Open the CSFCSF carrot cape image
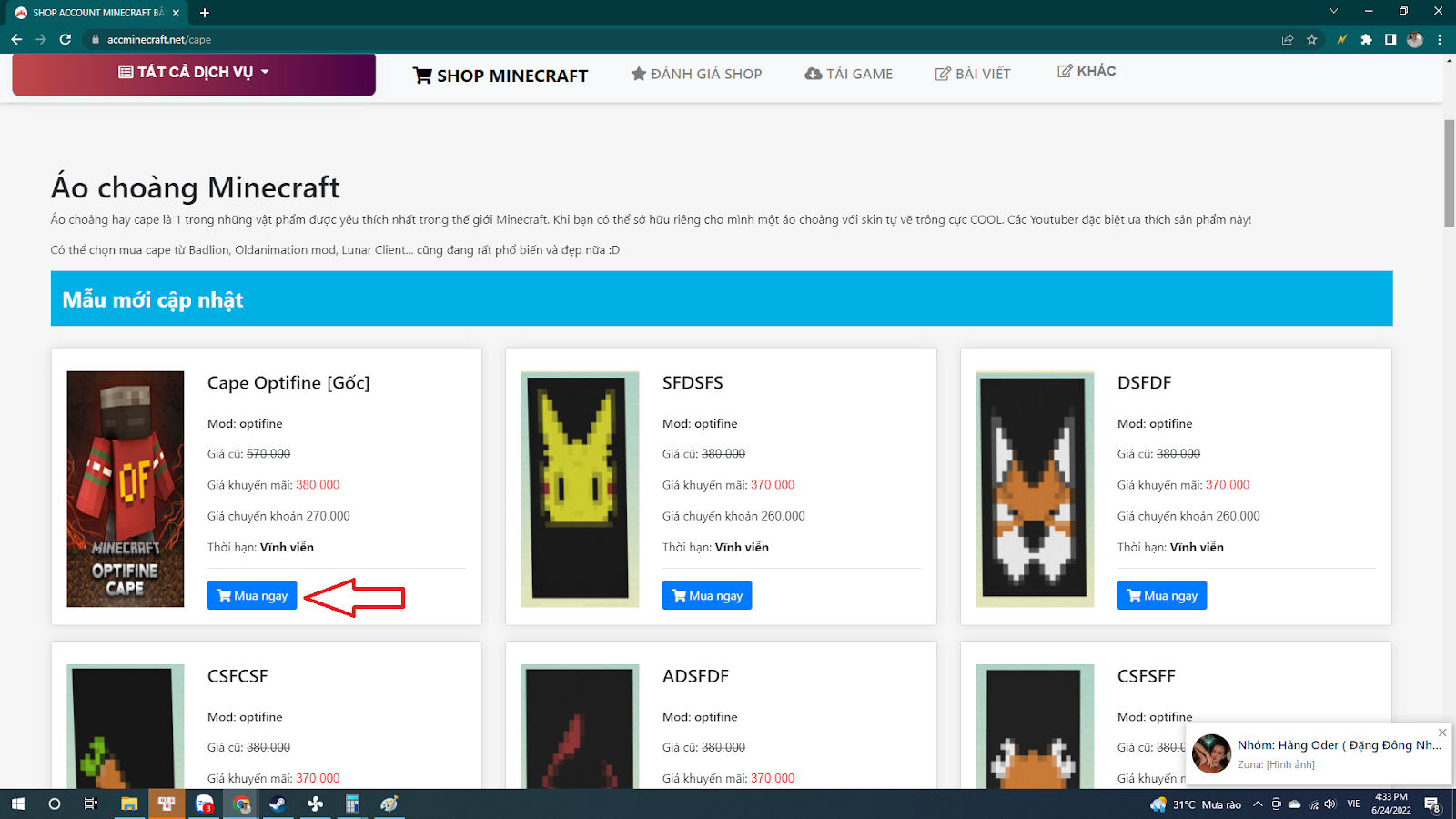 pyautogui.click(x=126, y=726)
